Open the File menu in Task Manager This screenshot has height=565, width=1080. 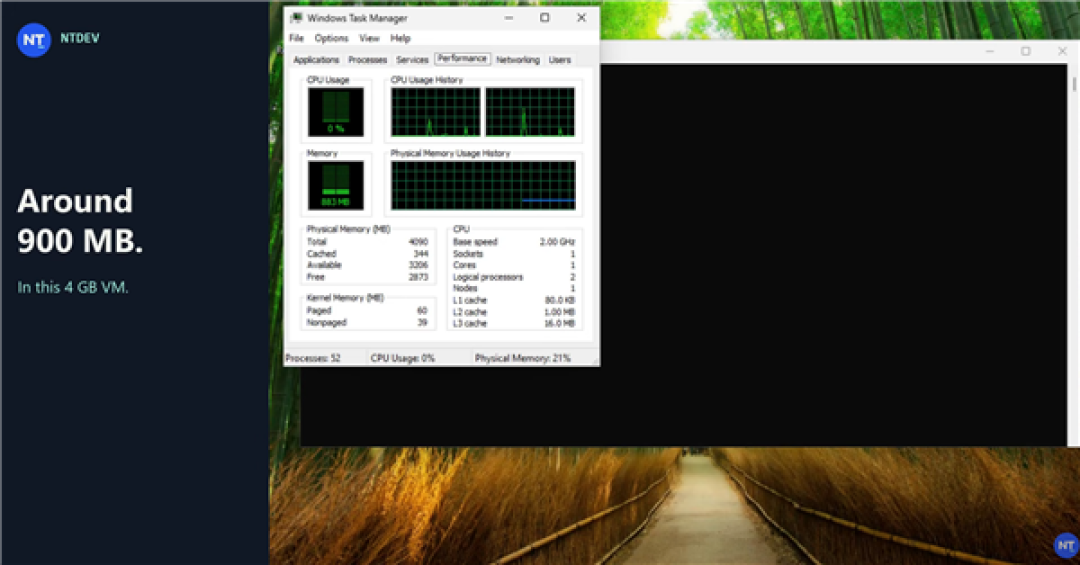click(296, 39)
